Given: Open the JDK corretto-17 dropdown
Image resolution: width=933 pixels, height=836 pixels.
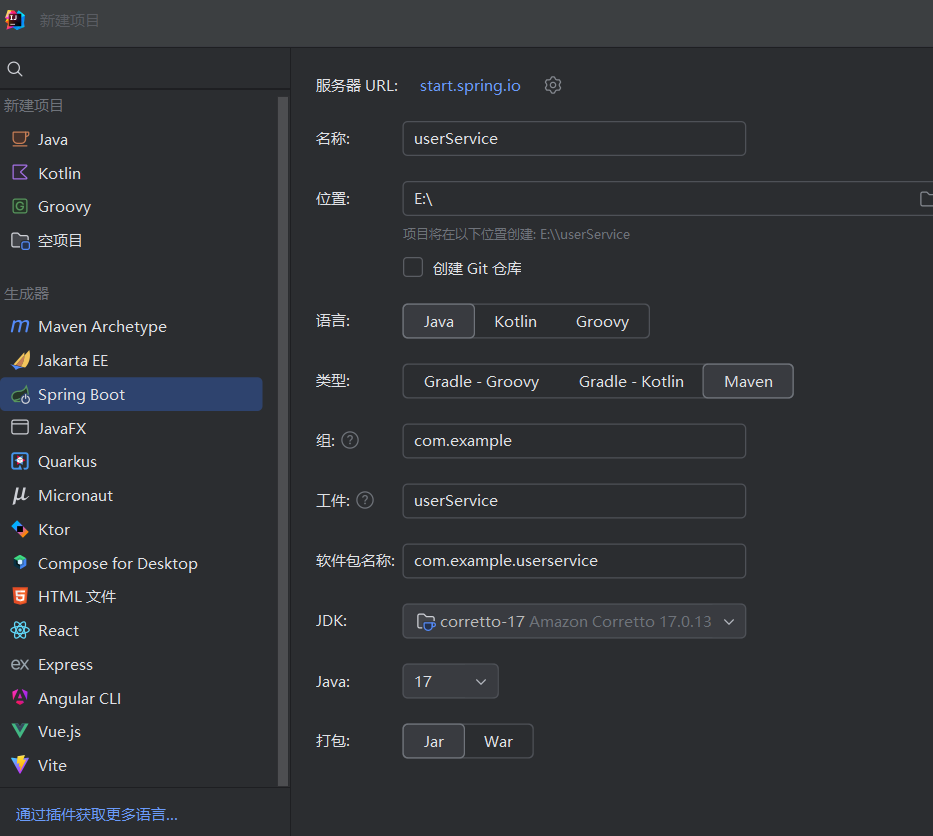Looking at the screenshot, I should coord(574,621).
